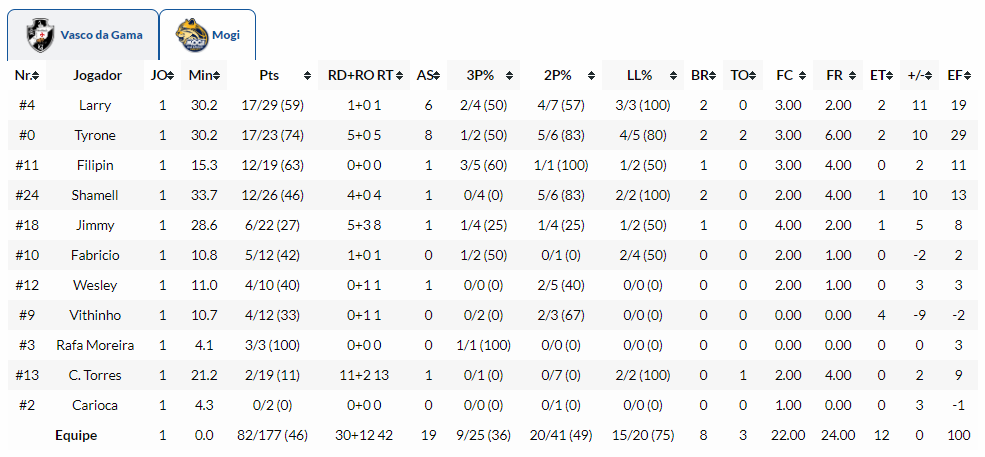Click sort arrows beside JO column
This screenshot has width=985, height=457.
[x=170, y=76]
